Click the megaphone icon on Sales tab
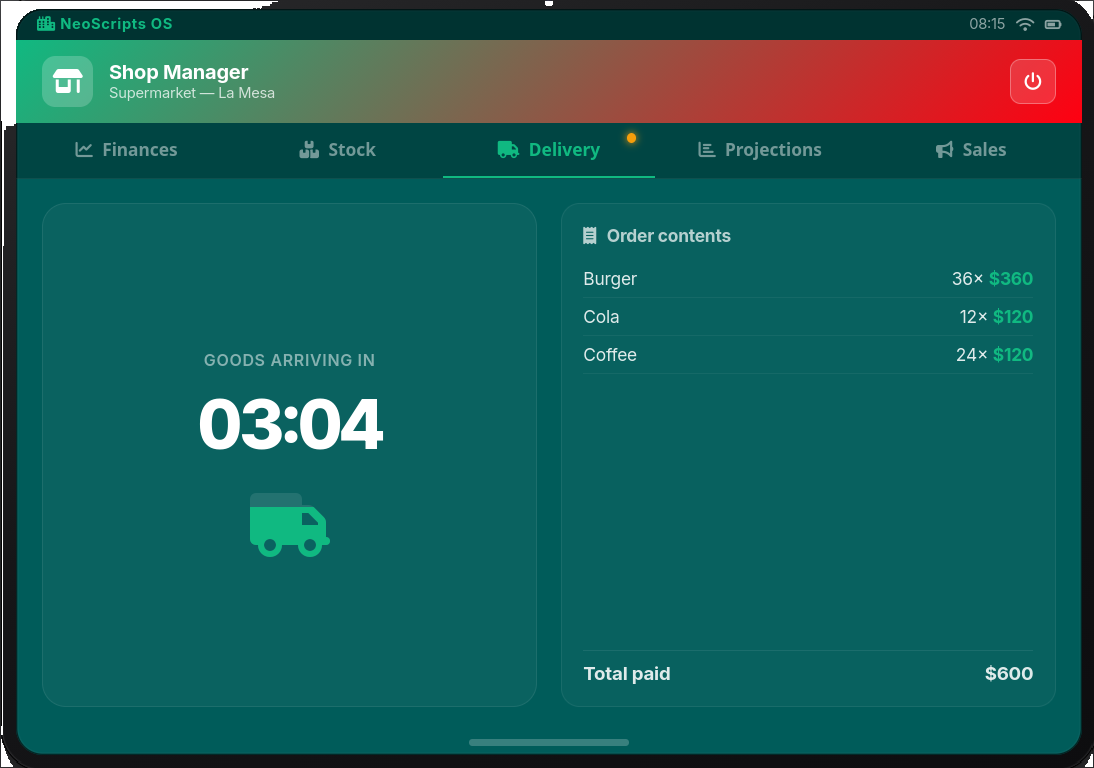Image resolution: width=1094 pixels, height=768 pixels. (944, 149)
